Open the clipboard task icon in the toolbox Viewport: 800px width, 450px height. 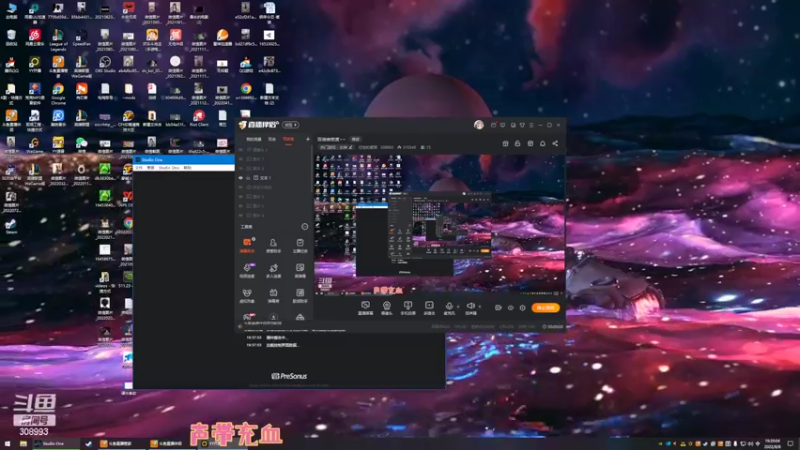coord(300,245)
